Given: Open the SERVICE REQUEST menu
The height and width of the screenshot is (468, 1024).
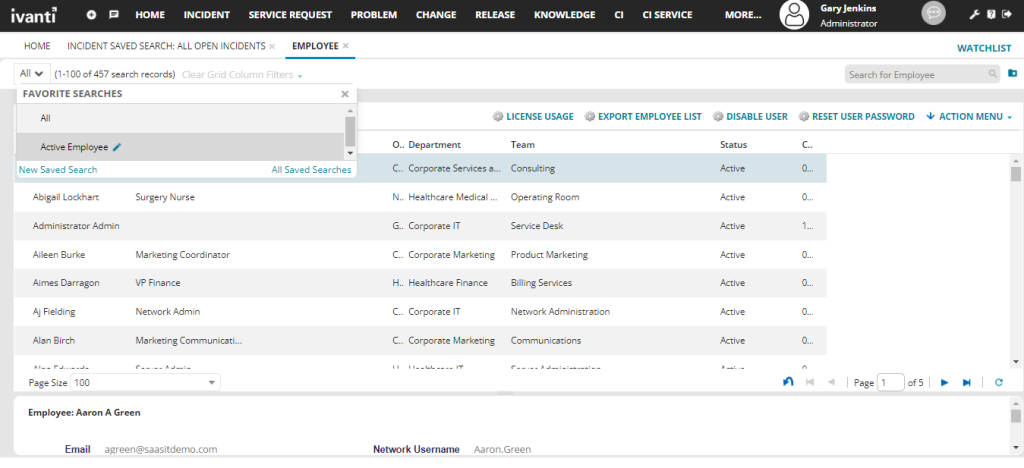Looking at the screenshot, I should pyautogui.click(x=290, y=14).
